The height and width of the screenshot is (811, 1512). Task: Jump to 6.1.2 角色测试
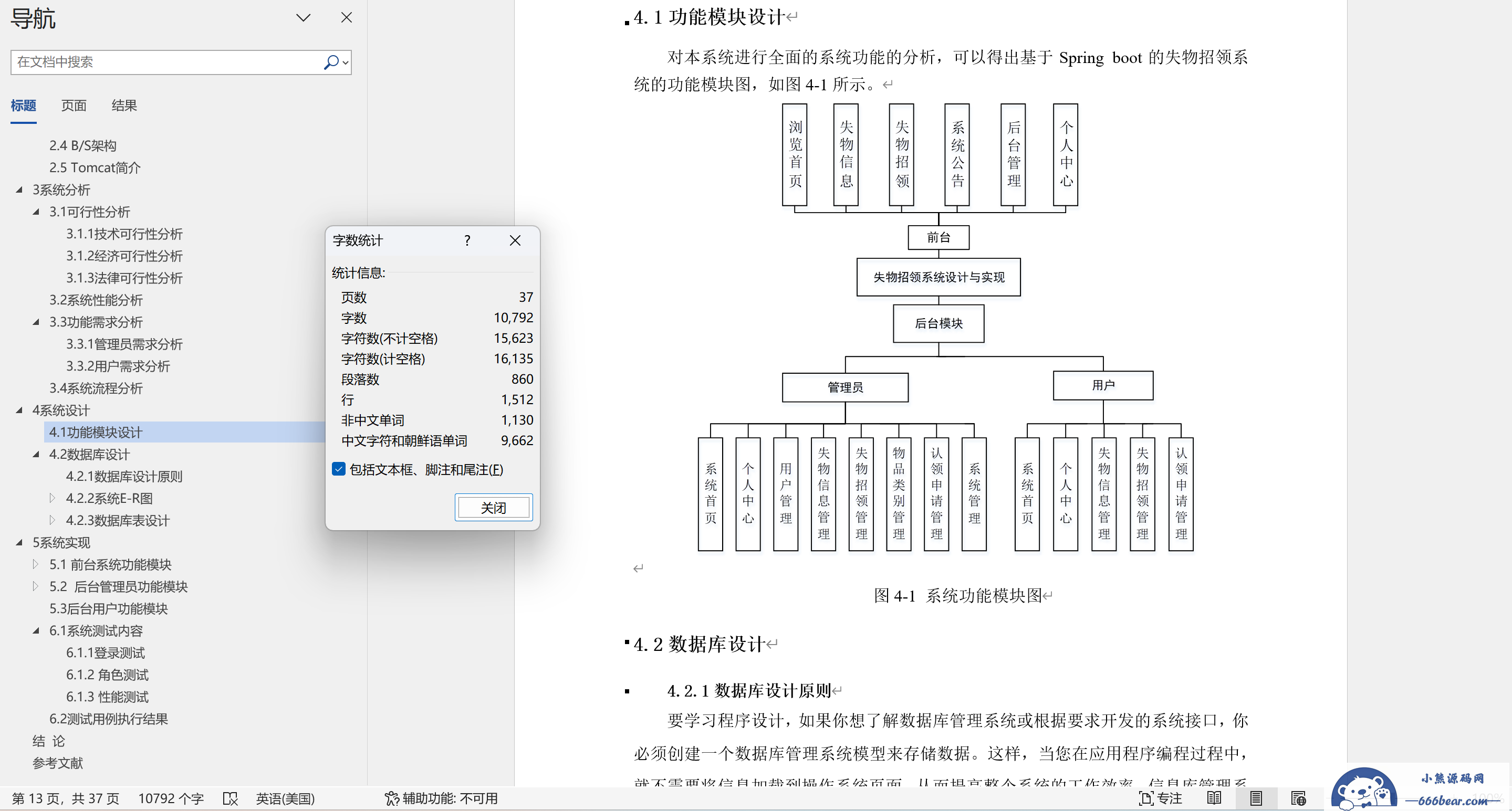pyautogui.click(x=108, y=675)
